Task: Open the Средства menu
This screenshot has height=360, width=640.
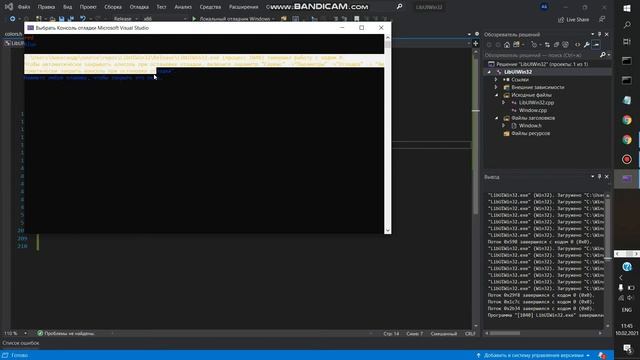Action: 210,7
